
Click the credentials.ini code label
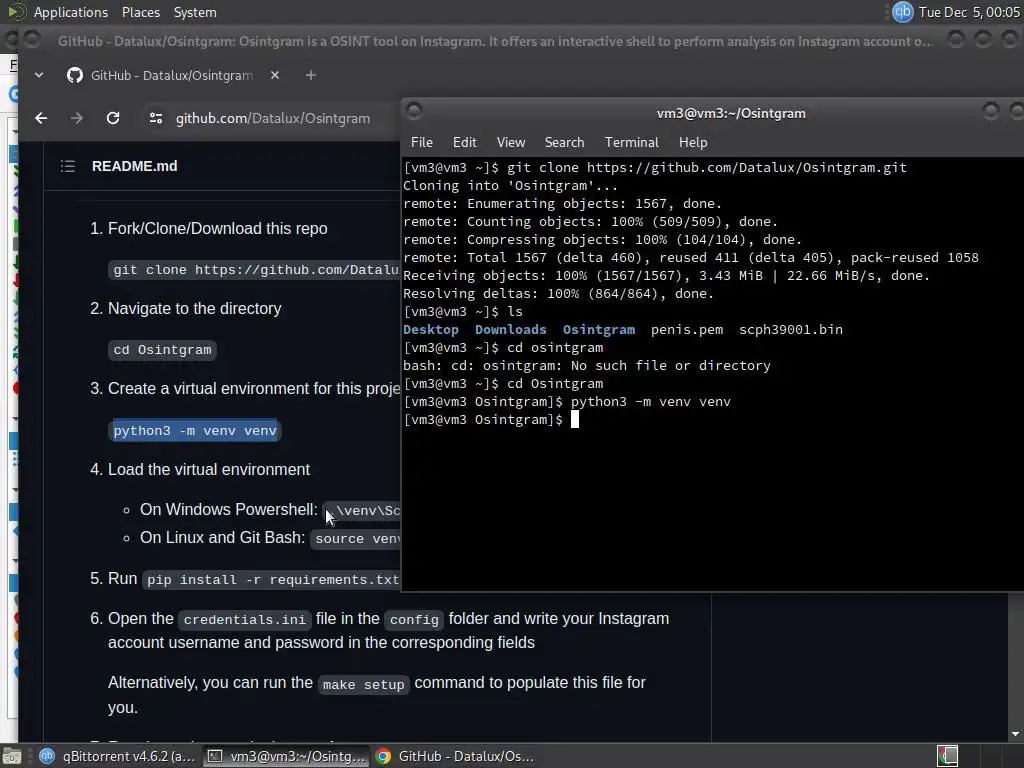pos(244,620)
